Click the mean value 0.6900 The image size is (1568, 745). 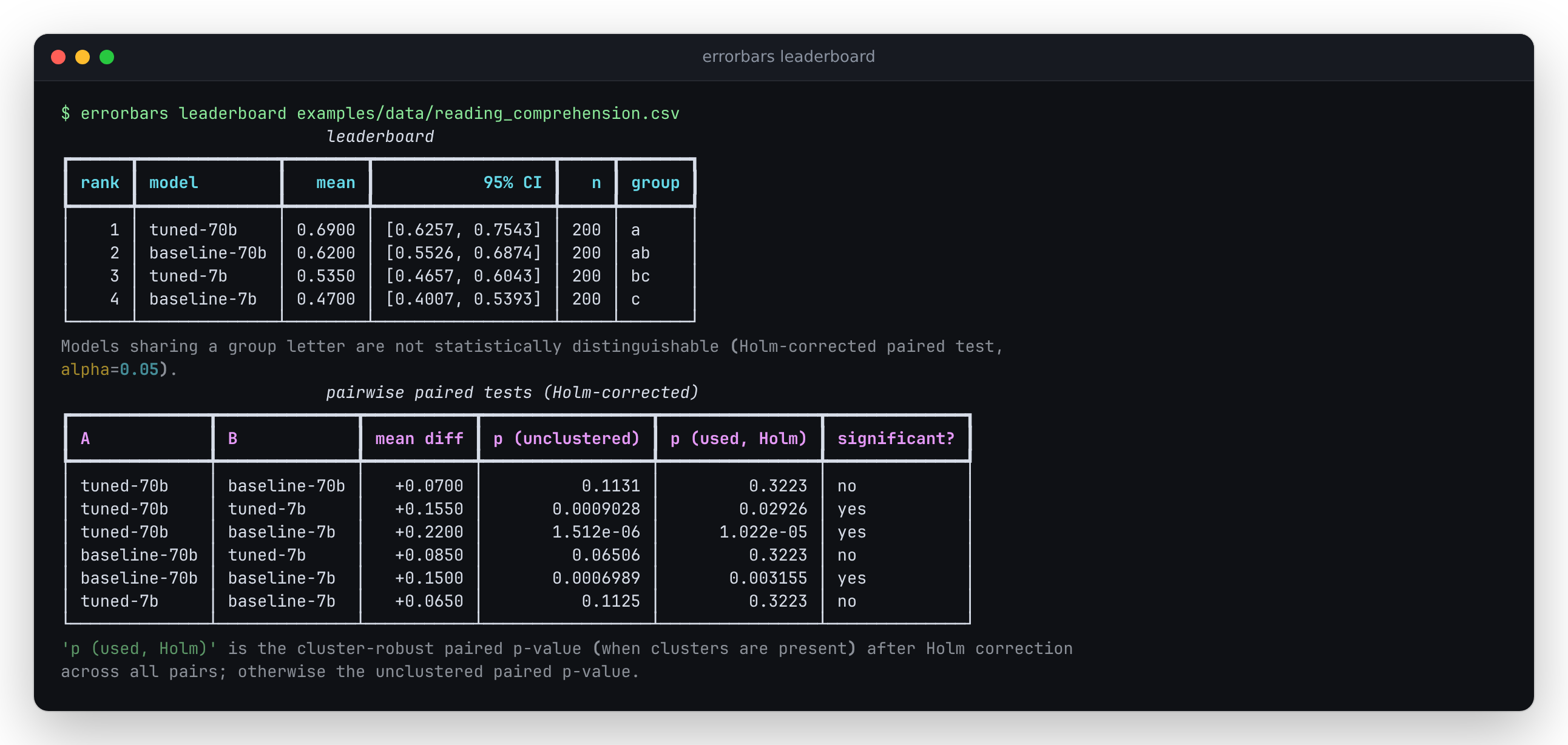pyautogui.click(x=326, y=230)
